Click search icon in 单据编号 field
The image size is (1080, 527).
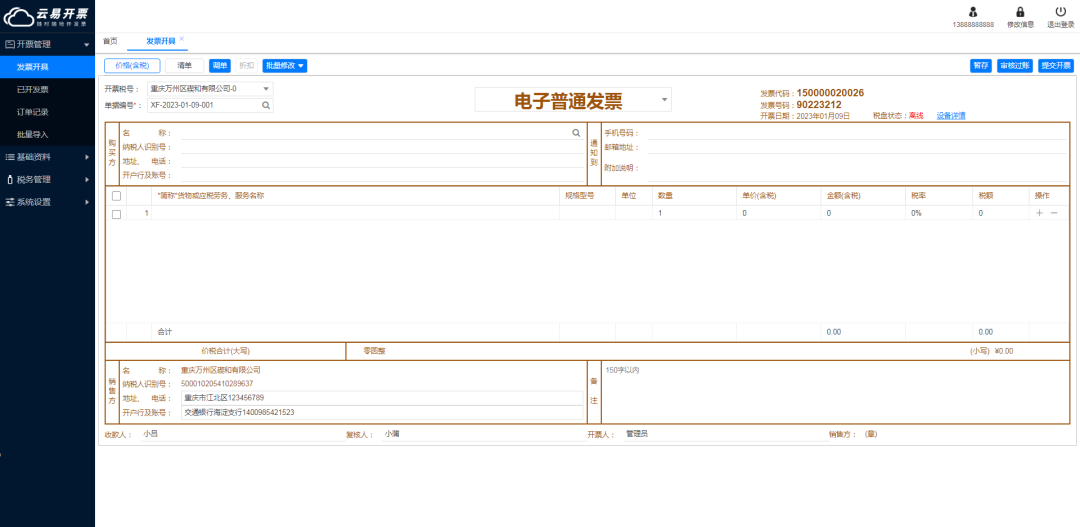pyautogui.click(x=266, y=104)
